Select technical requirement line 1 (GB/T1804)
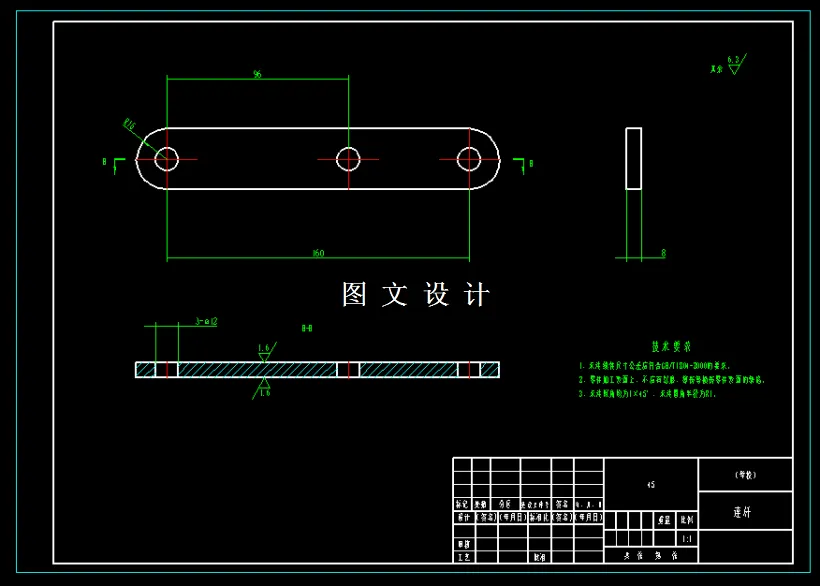The width and height of the screenshot is (820, 586). coord(654,366)
